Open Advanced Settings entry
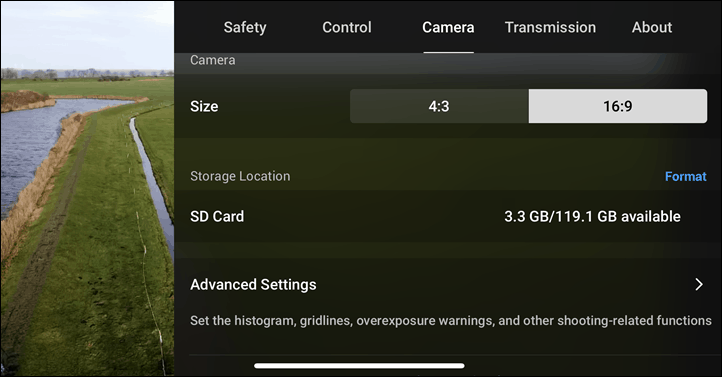Screen dimensions: 722x377 (448, 284)
